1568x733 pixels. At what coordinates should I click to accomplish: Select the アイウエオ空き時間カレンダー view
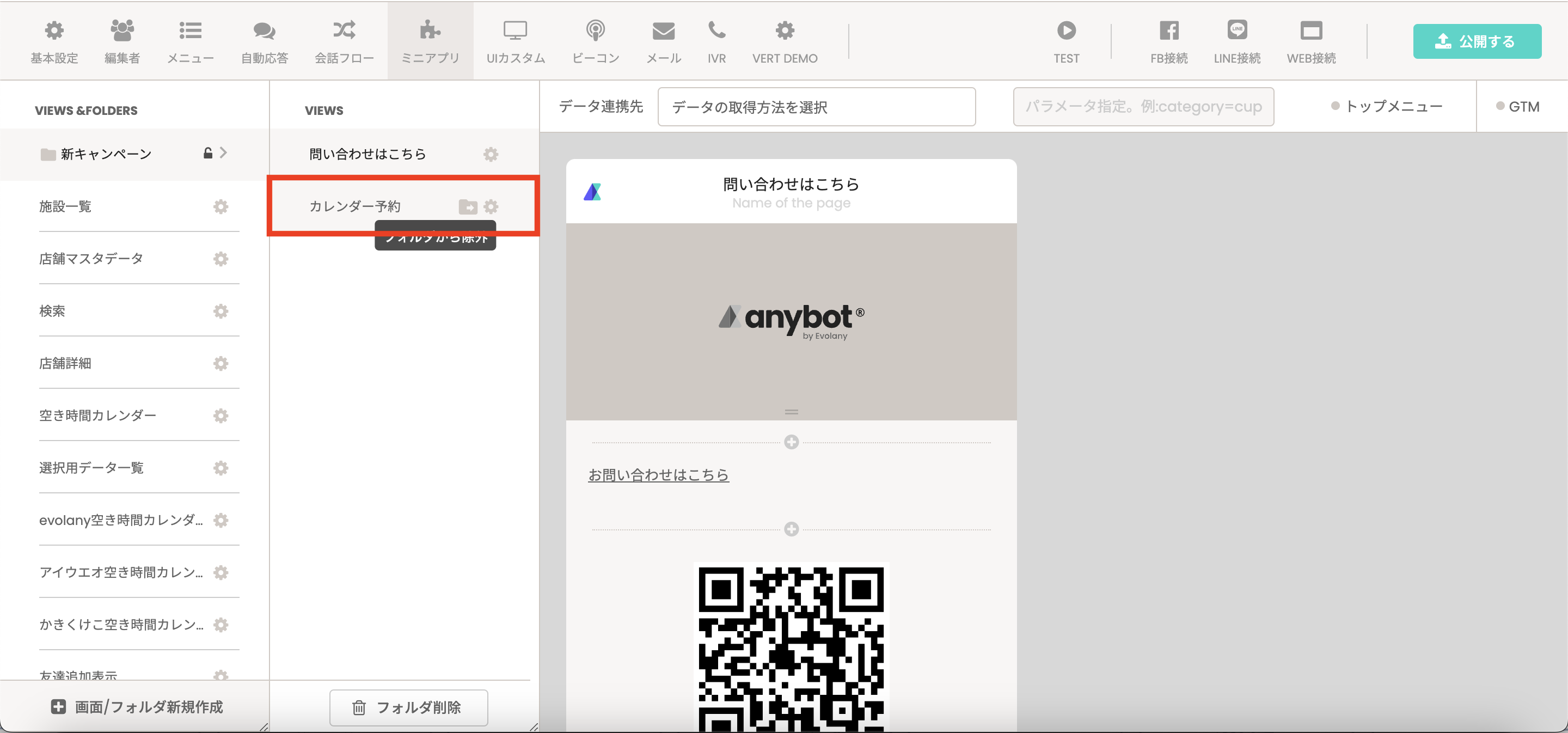click(121, 572)
